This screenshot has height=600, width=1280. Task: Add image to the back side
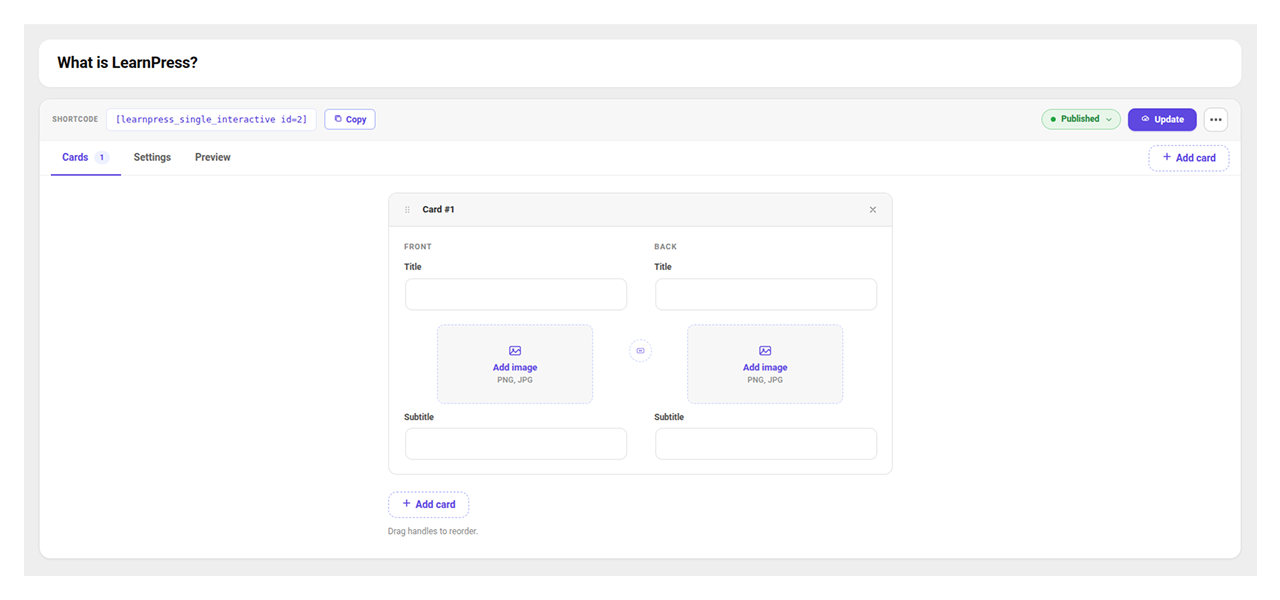(765, 364)
